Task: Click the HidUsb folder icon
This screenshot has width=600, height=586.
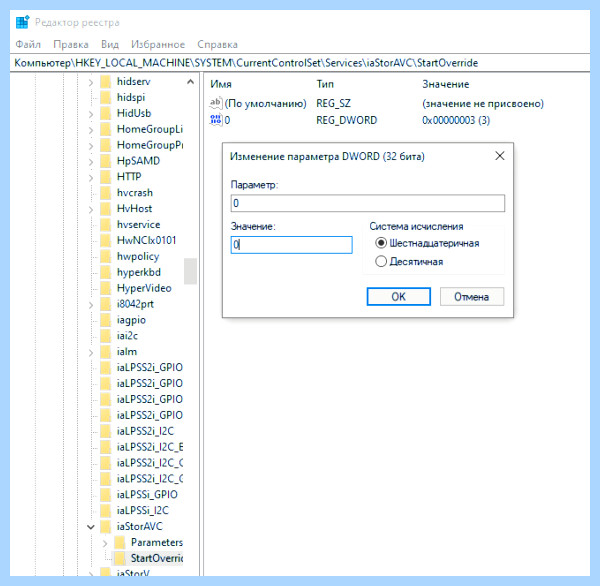Action: click(x=106, y=113)
